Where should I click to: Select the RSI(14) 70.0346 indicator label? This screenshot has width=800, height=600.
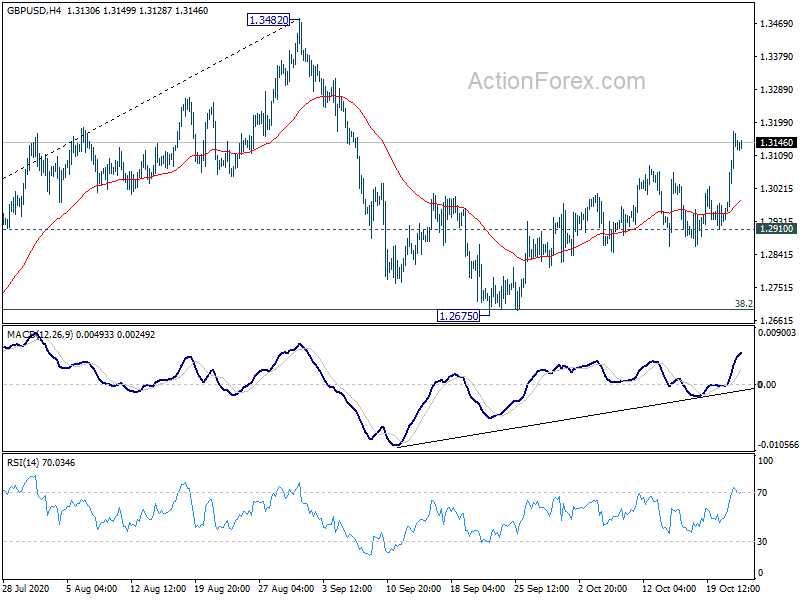pyautogui.click(x=41, y=463)
